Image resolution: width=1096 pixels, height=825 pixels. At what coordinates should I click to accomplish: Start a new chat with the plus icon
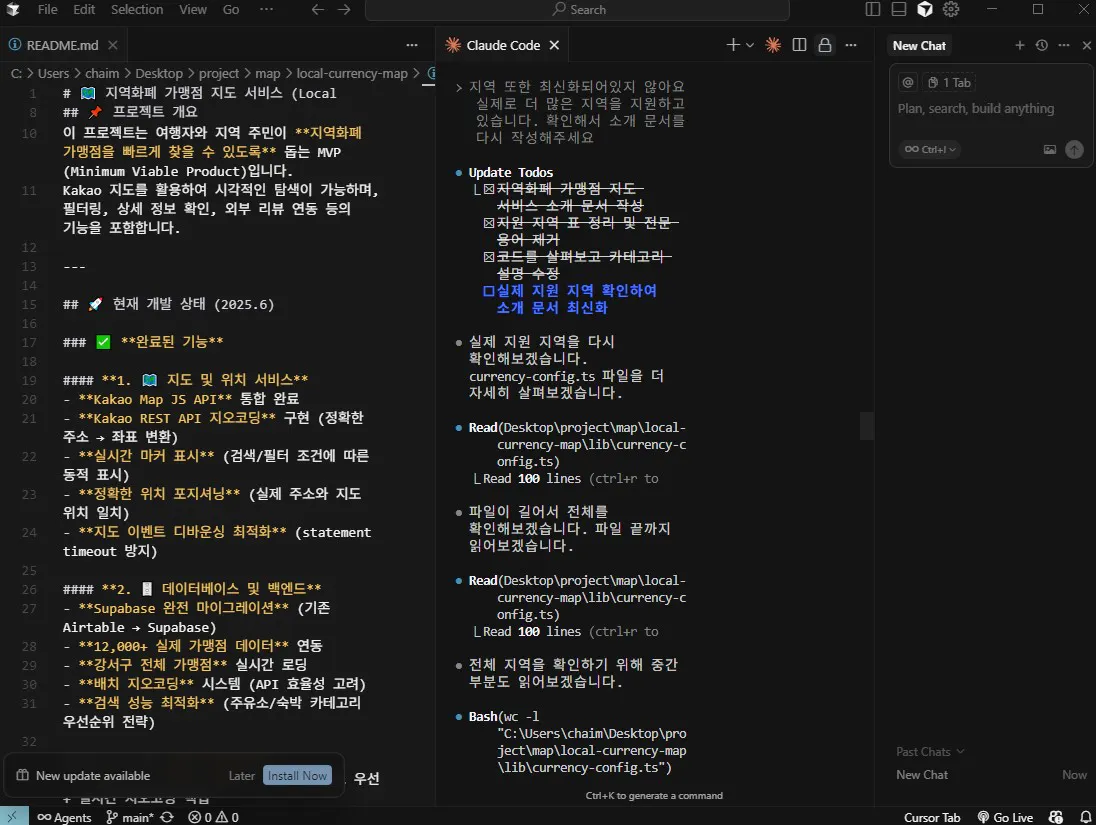tap(1019, 45)
